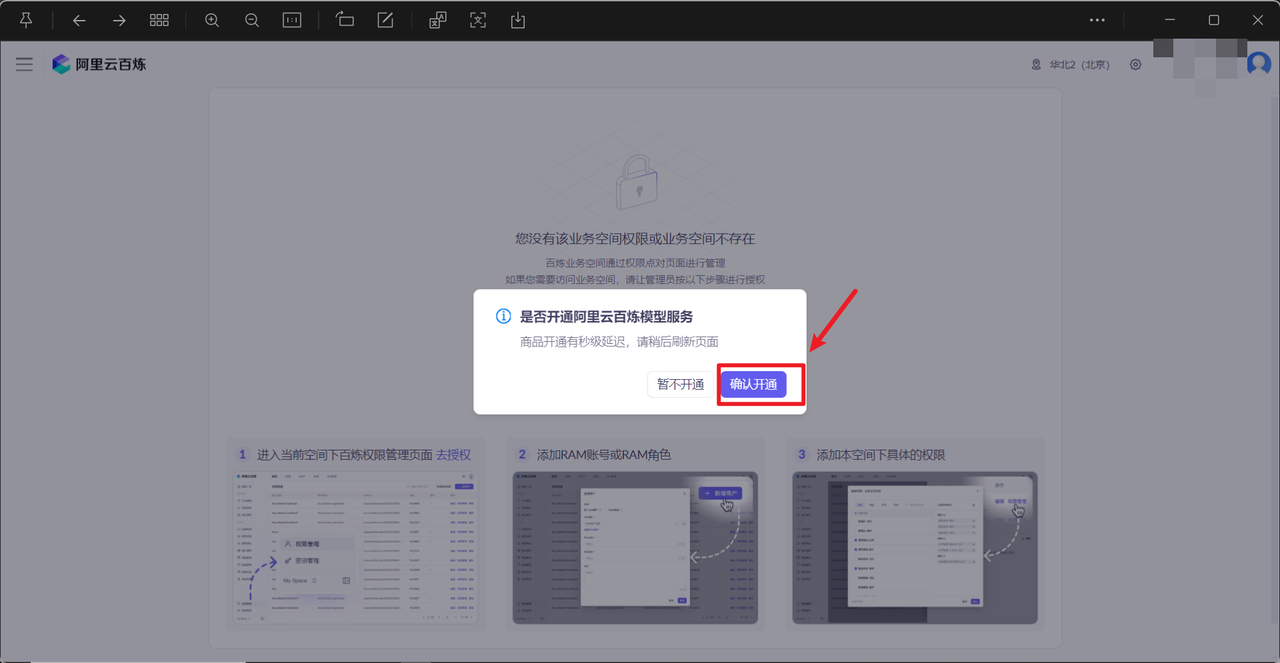The image size is (1280, 663).
Task: Open the thumbnail grid view
Action: click(159, 20)
